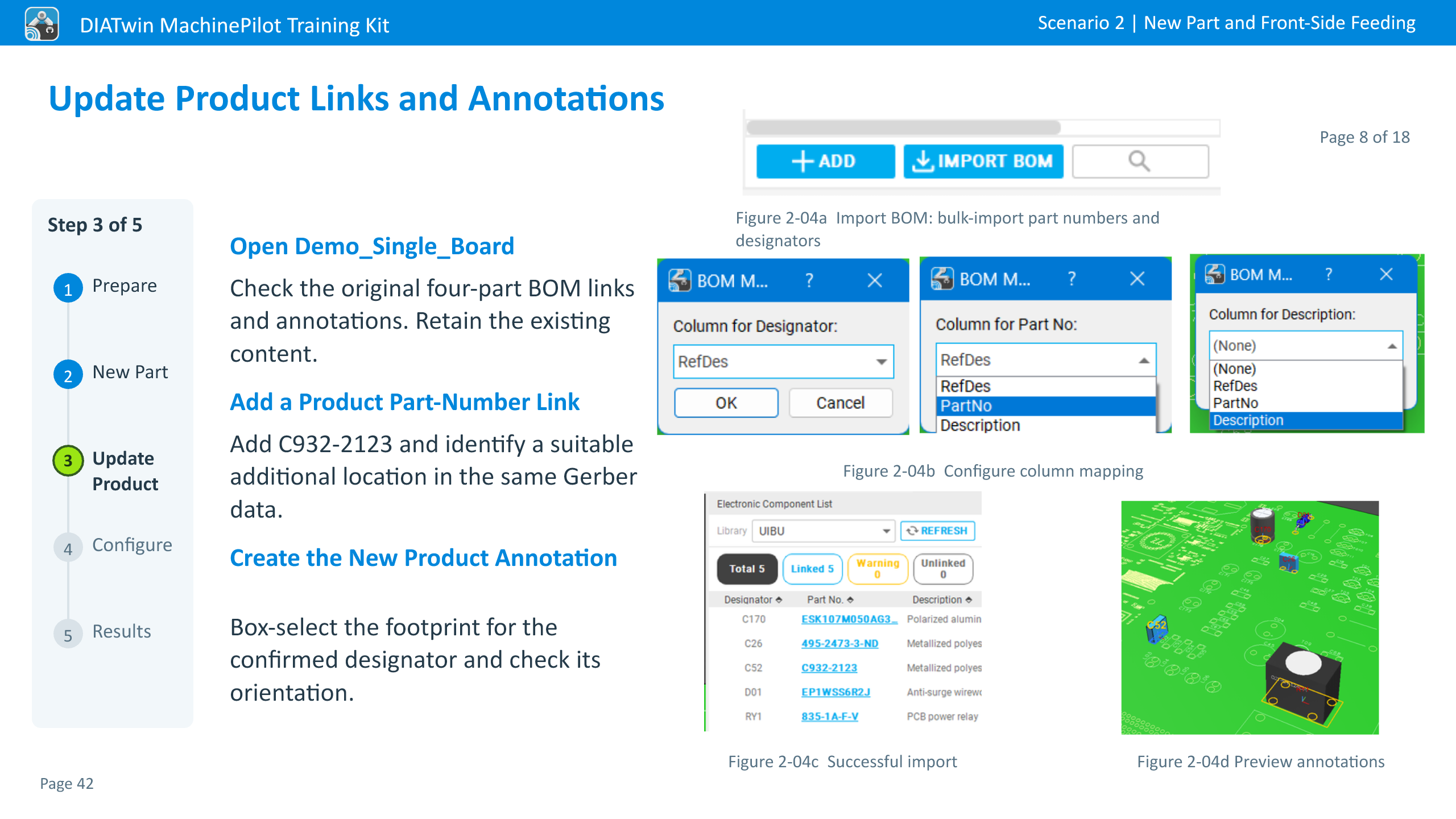Sort by Description column header

click(942, 600)
